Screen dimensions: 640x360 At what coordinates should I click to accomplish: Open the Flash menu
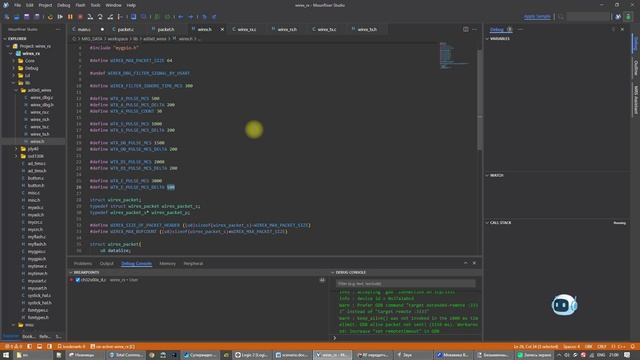[80, 5]
